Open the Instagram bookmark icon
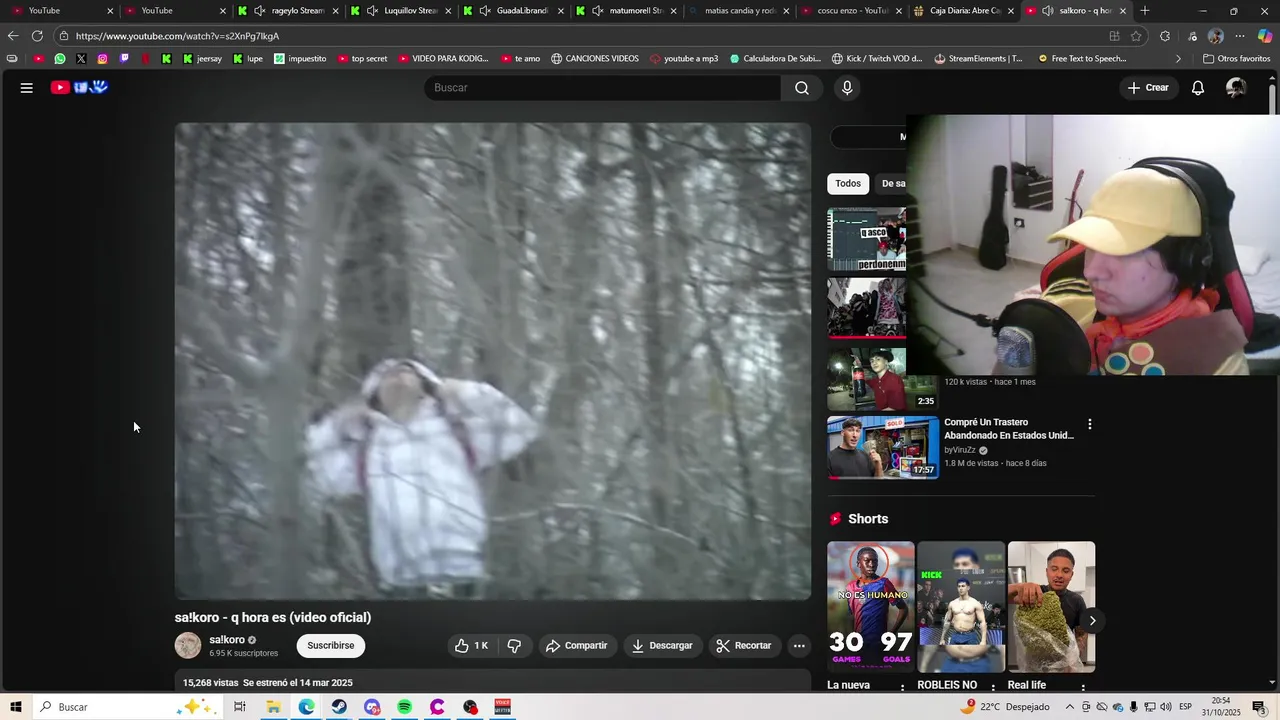The width and height of the screenshot is (1280, 720). [102, 59]
